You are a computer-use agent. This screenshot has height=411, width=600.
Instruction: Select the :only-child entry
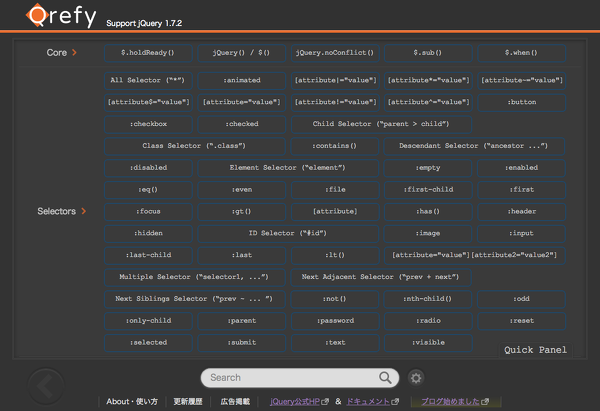(148, 320)
